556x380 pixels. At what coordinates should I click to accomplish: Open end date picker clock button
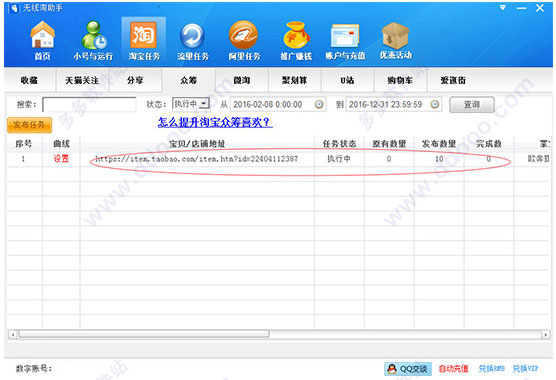click(x=435, y=104)
